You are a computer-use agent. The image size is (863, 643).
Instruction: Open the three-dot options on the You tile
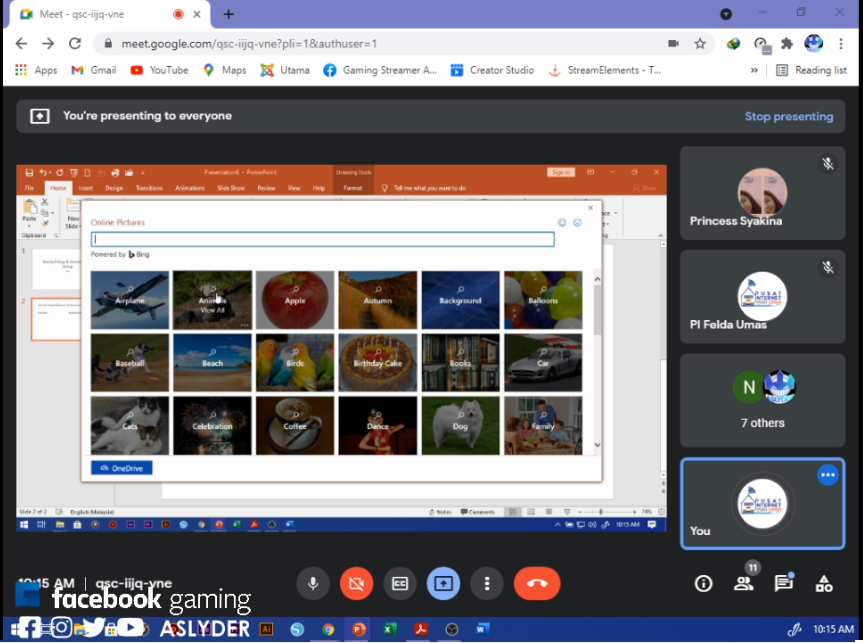click(827, 475)
